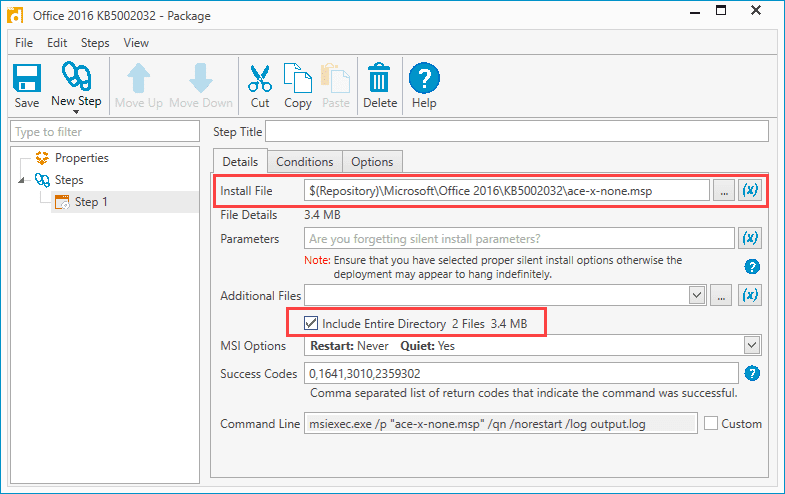Open silent install note help icon
Viewport: 785px width, 494px height.
752,267
